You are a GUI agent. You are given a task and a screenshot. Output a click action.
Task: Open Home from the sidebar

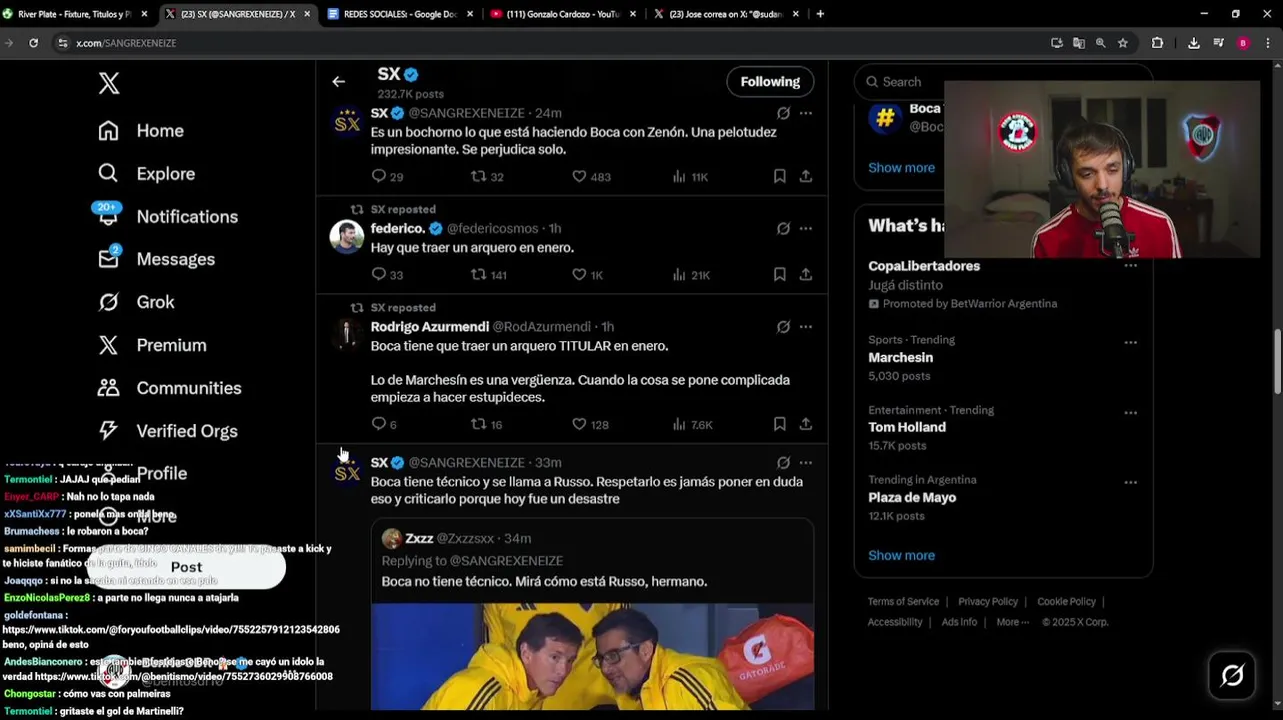pos(141,131)
